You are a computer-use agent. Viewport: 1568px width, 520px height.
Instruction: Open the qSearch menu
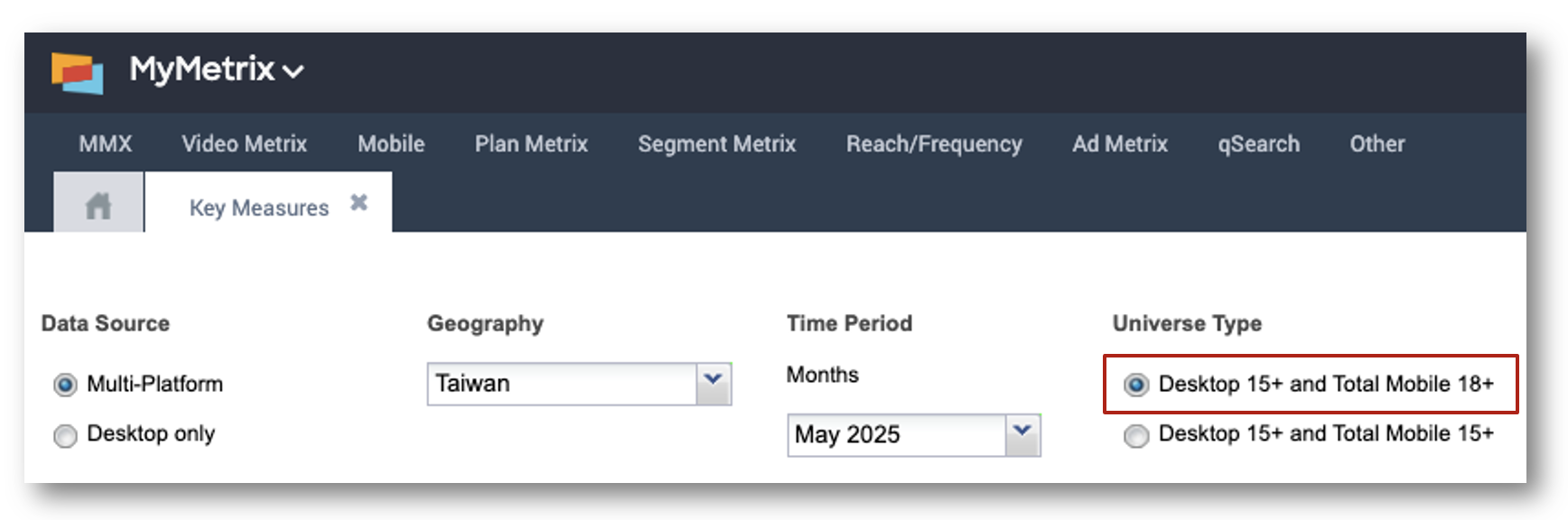[1258, 144]
